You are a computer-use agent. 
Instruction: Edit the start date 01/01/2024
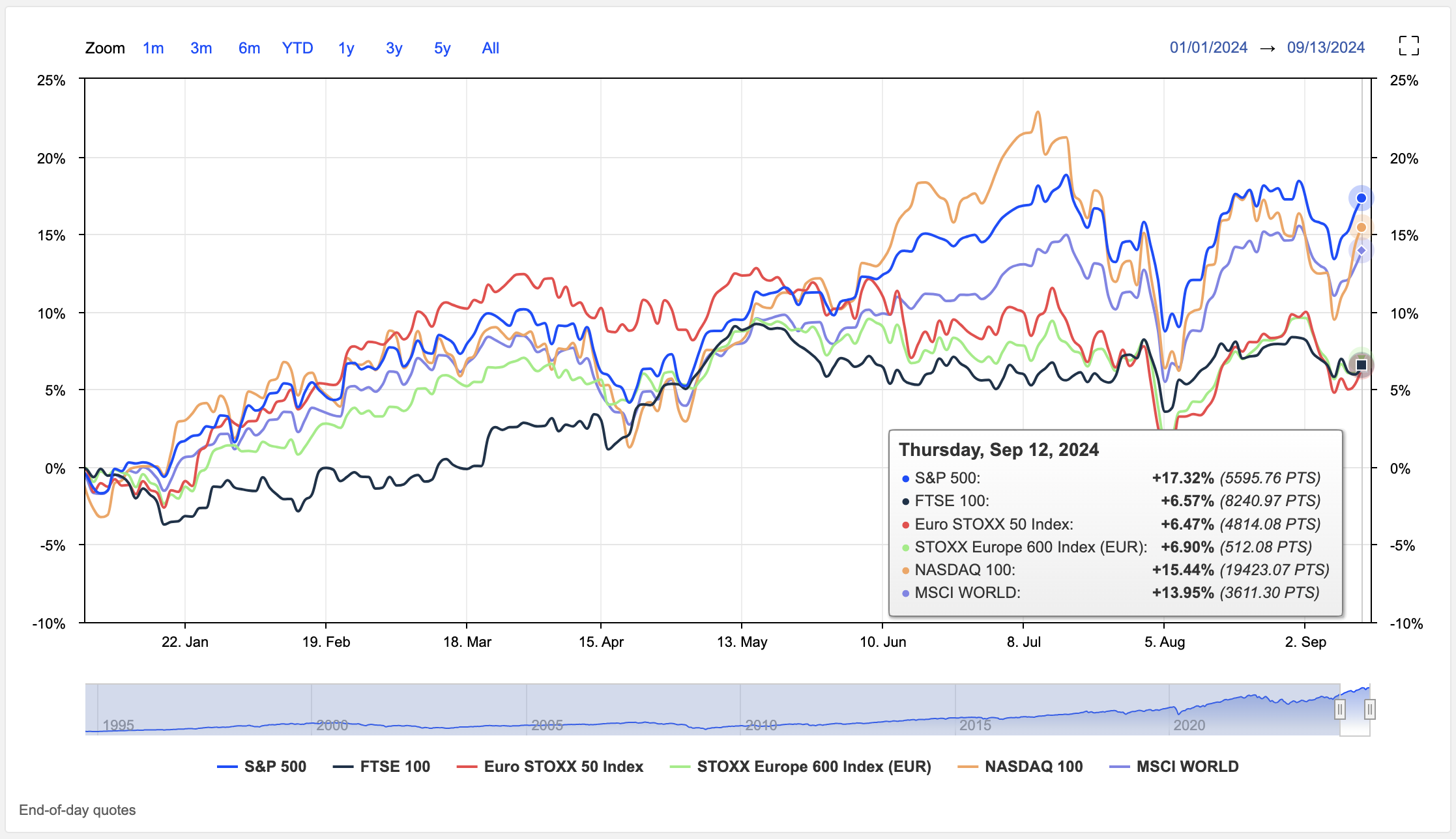(x=1208, y=48)
